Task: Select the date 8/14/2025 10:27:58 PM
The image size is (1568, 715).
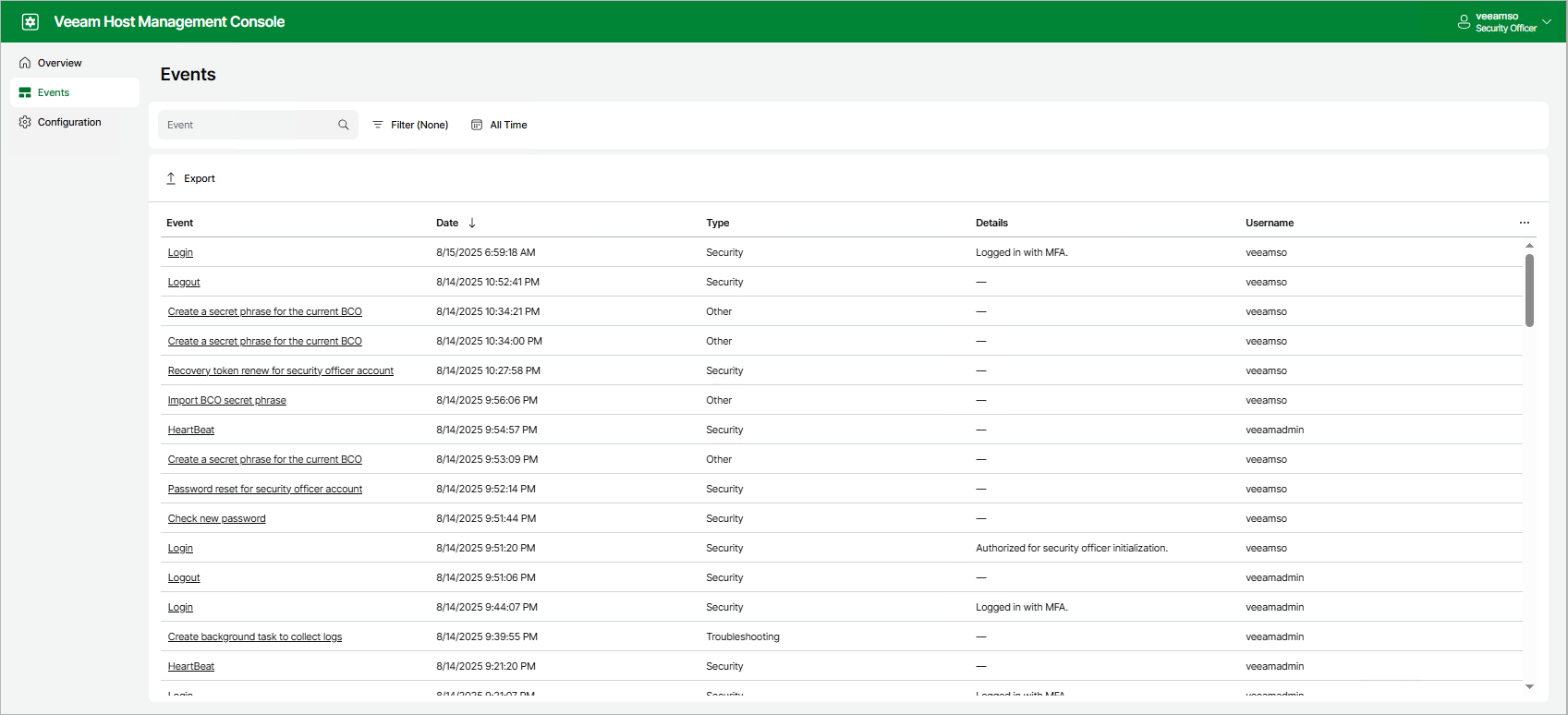Action: coord(488,370)
